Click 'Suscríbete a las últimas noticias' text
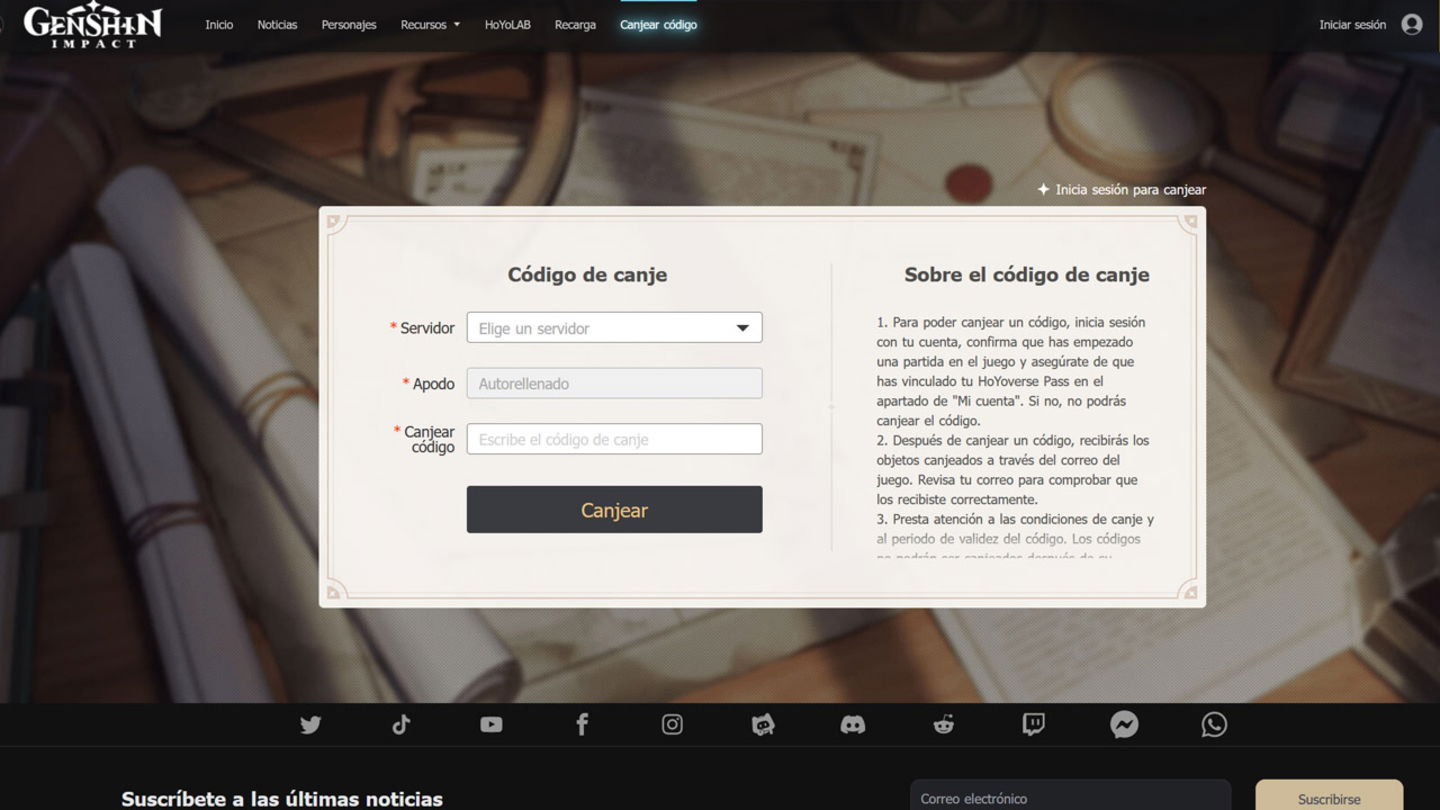Image resolution: width=1440 pixels, height=810 pixels. [282, 799]
